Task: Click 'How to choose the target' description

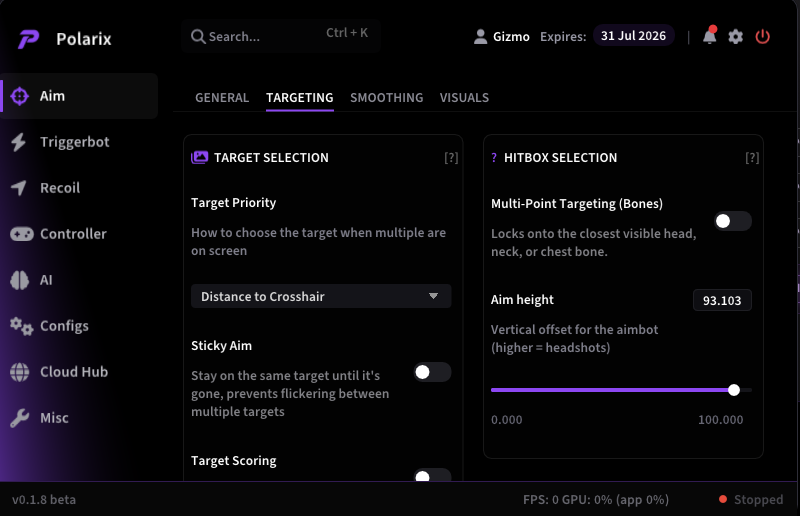Action: [x=318, y=241]
